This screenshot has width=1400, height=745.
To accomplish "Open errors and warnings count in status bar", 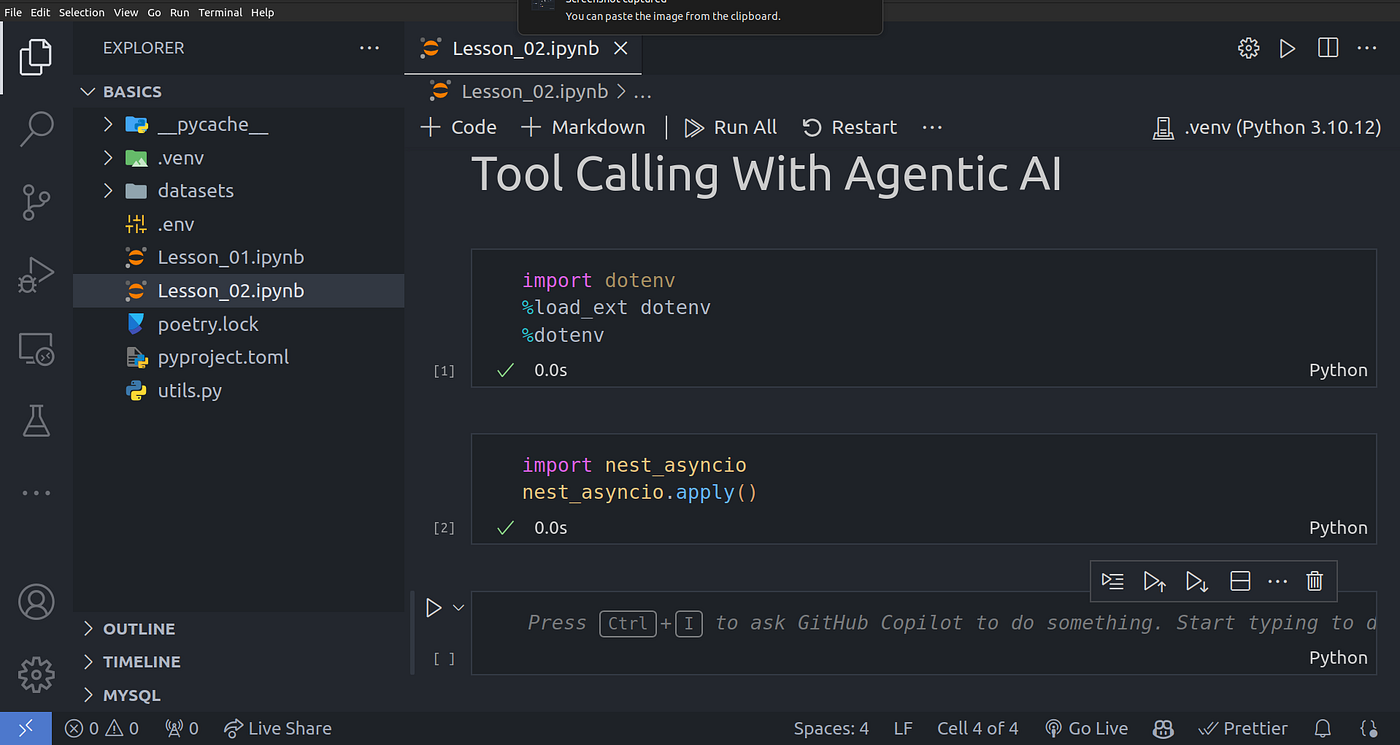I will click(x=102, y=728).
